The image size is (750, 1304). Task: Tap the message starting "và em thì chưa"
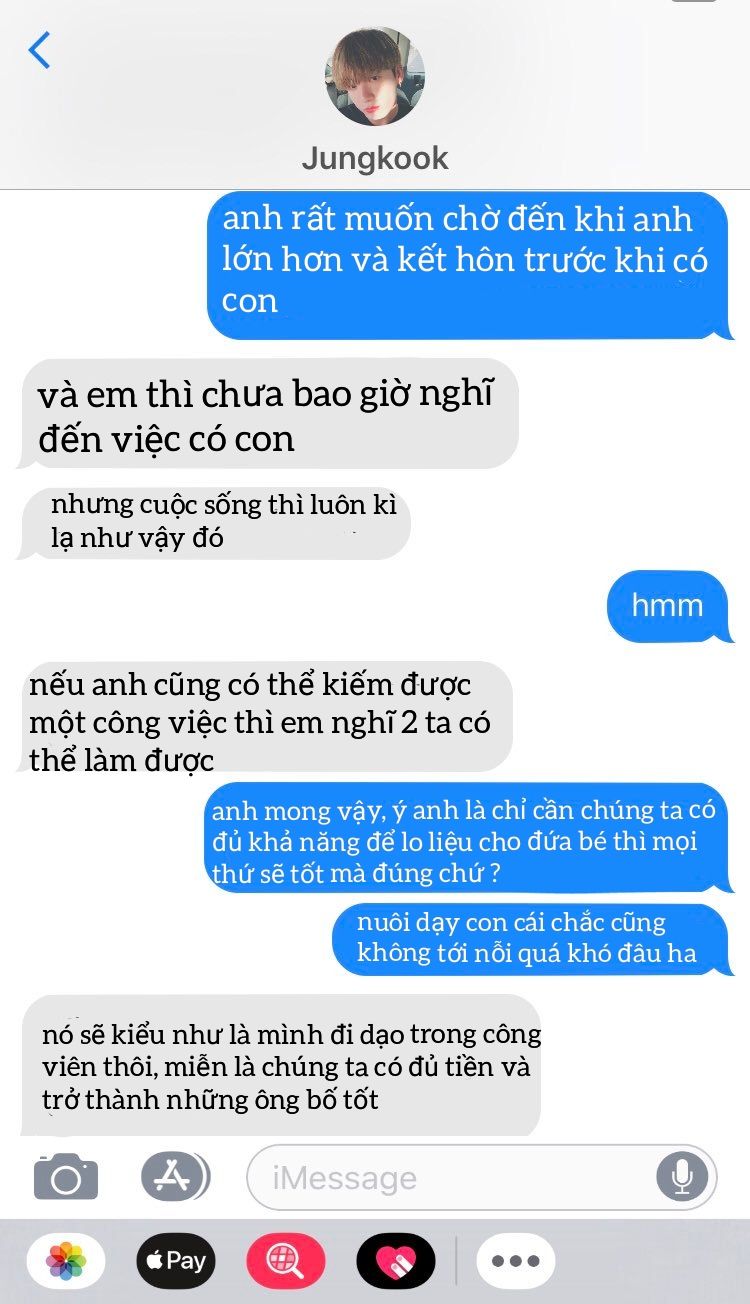[267, 414]
